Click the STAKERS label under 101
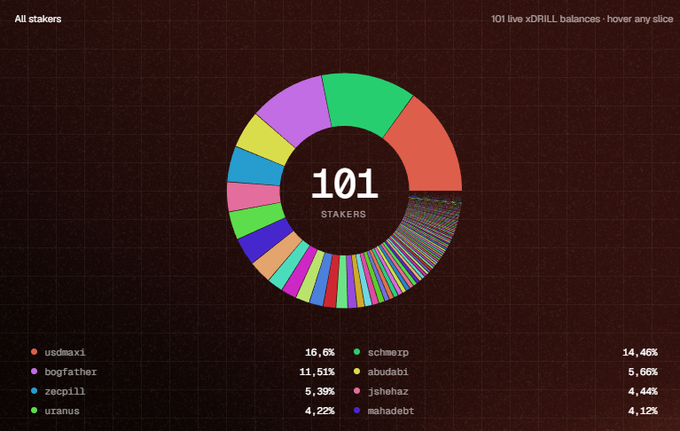 tap(343, 214)
